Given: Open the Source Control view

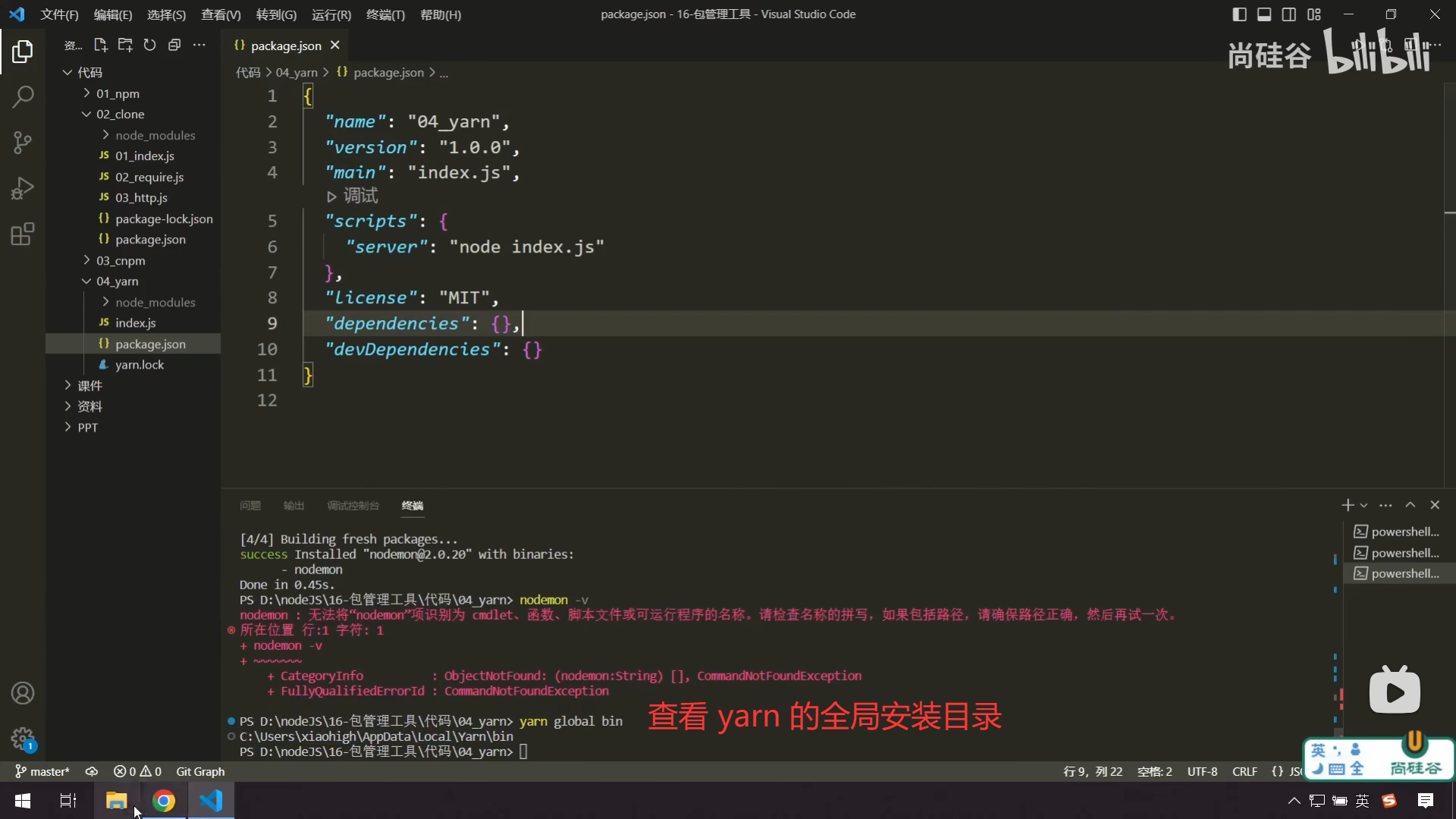Looking at the screenshot, I should click(23, 143).
